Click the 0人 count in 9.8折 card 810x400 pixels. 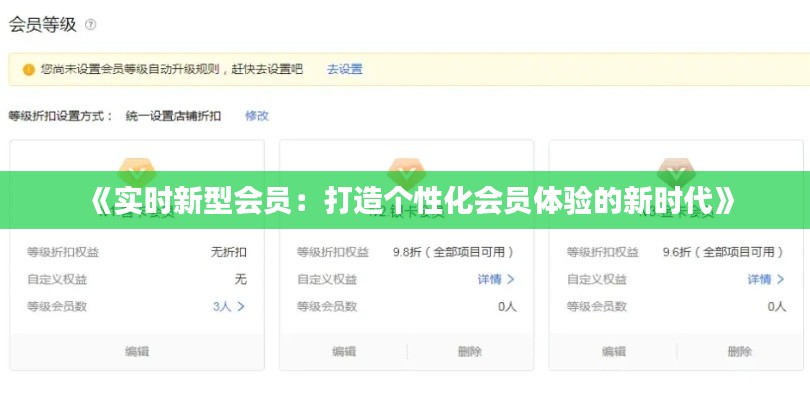coord(507,306)
